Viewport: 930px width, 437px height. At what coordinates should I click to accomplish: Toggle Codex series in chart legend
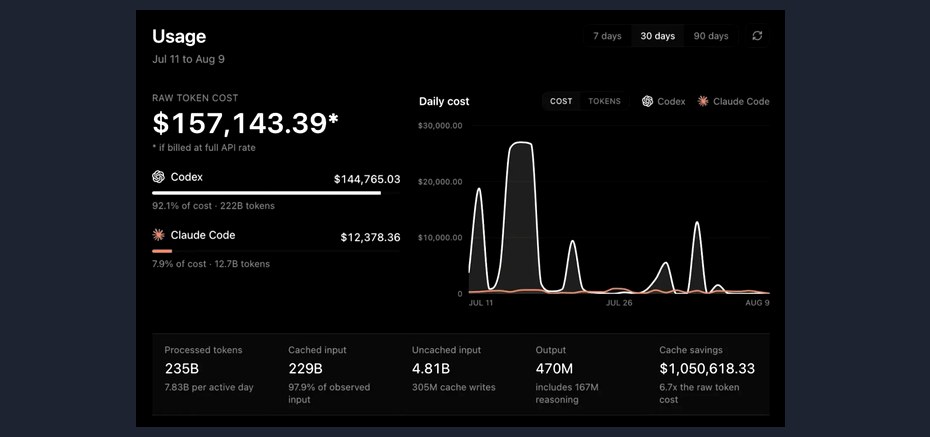click(x=663, y=101)
